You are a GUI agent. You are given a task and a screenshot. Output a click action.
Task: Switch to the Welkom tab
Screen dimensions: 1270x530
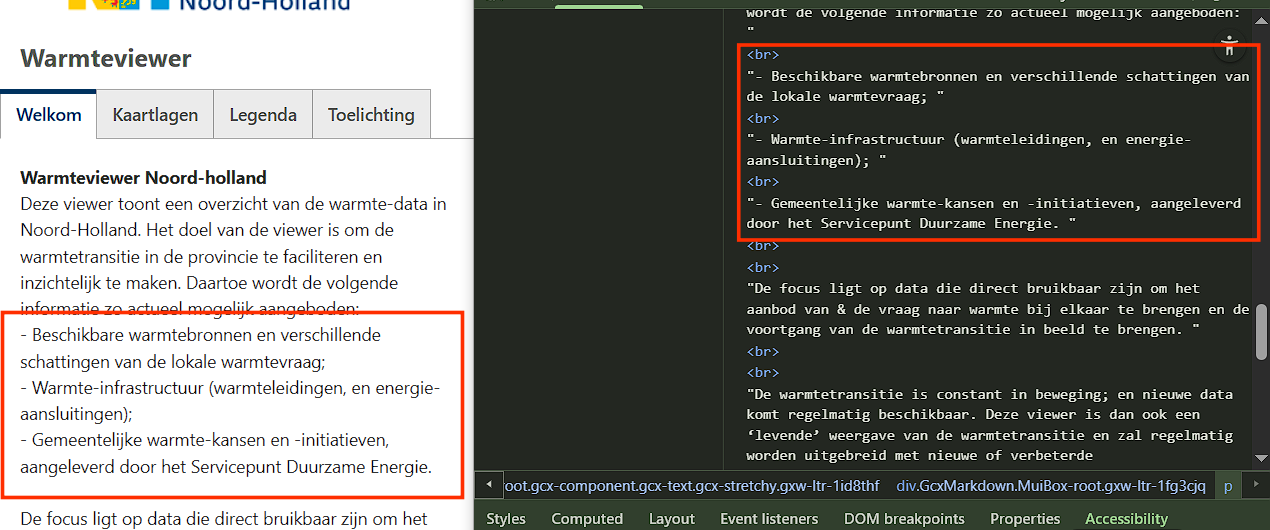[x=49, y=115]
